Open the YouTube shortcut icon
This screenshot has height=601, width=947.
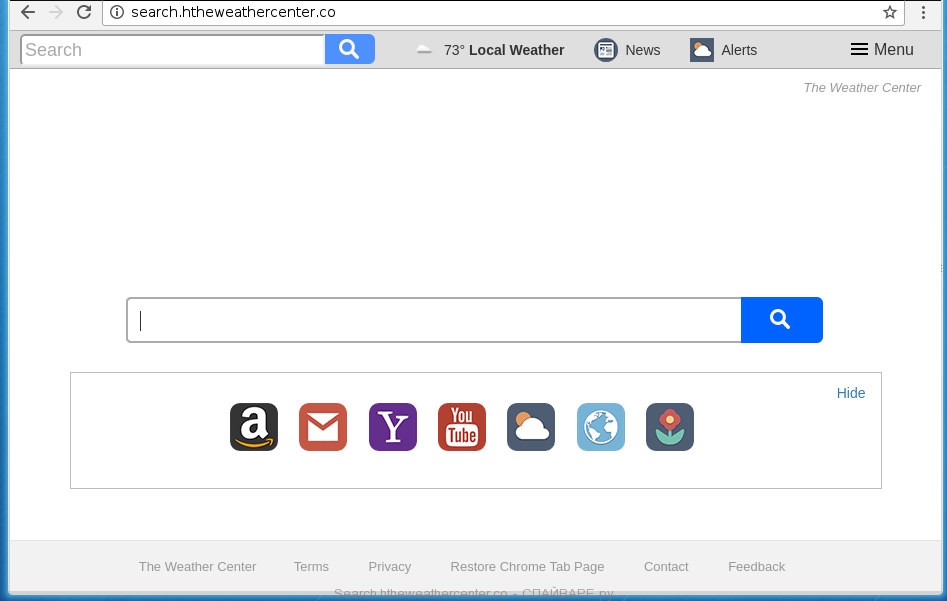click(462, 427)
